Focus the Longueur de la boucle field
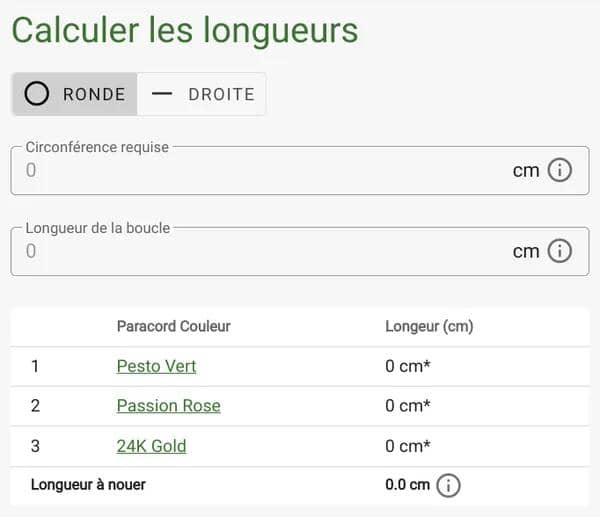The height and width of the screenshot is (517, 600). pyautogui.click(x=260, y=251)
